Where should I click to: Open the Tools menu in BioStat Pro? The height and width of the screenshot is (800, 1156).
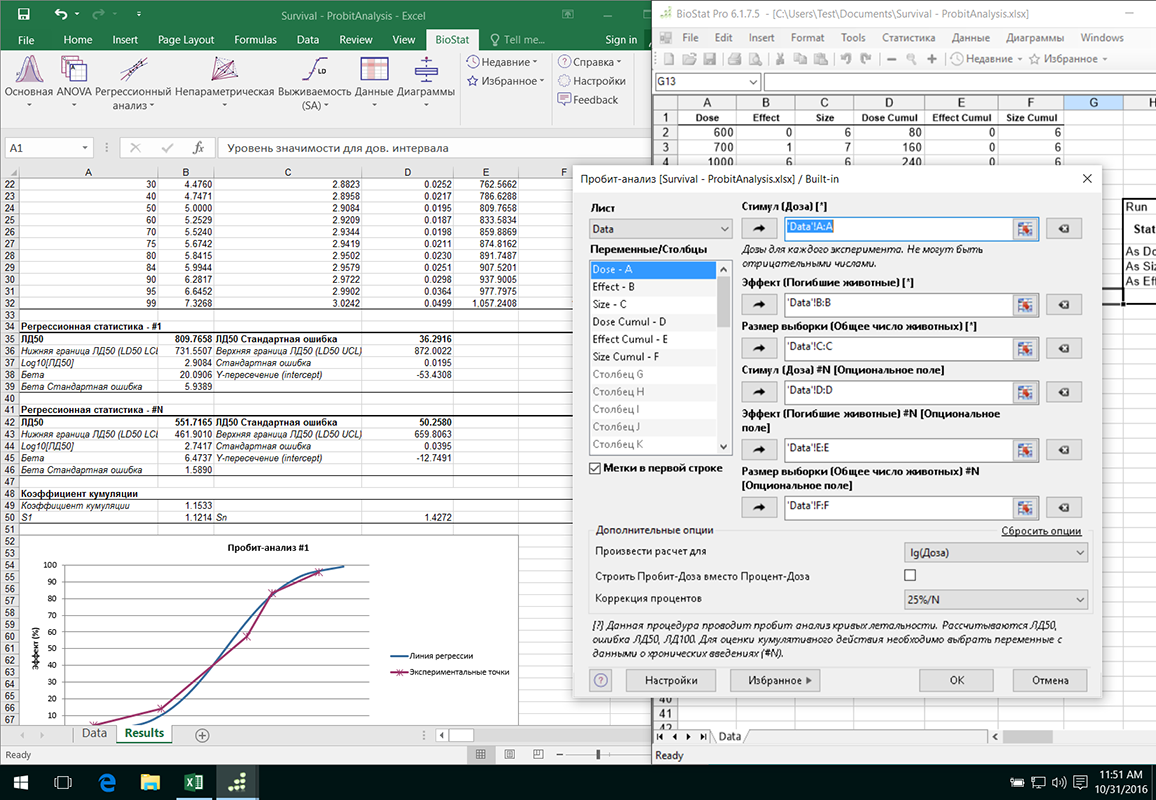[x=853, y=38]
